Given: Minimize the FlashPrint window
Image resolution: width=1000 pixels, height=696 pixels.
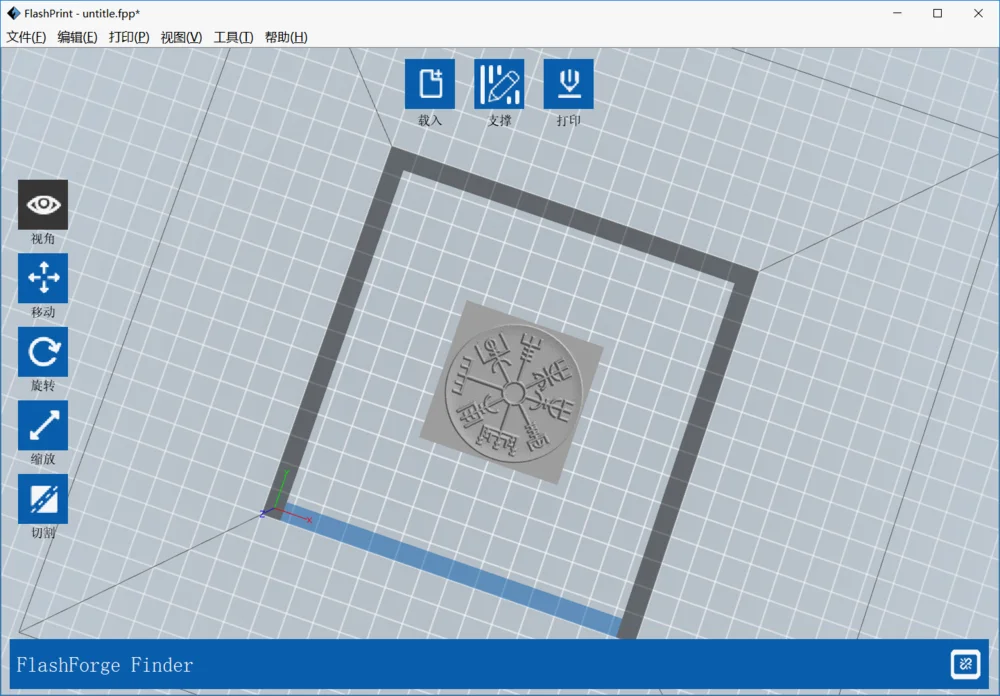Looking at the screenshot, I should point(897,13).
